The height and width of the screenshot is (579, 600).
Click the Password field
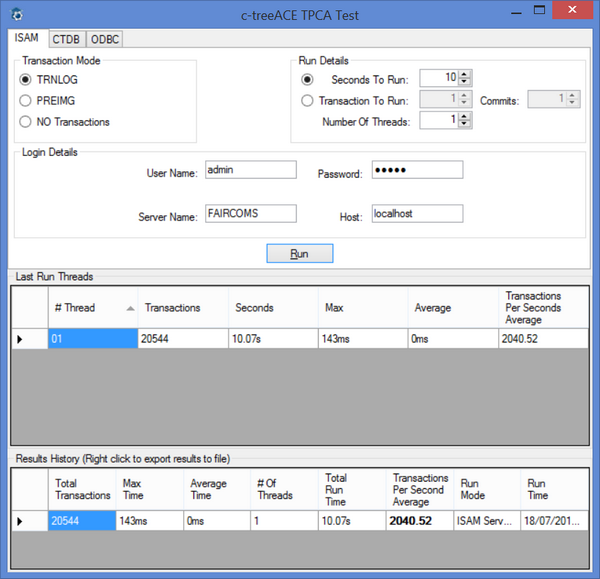point(417,171)
